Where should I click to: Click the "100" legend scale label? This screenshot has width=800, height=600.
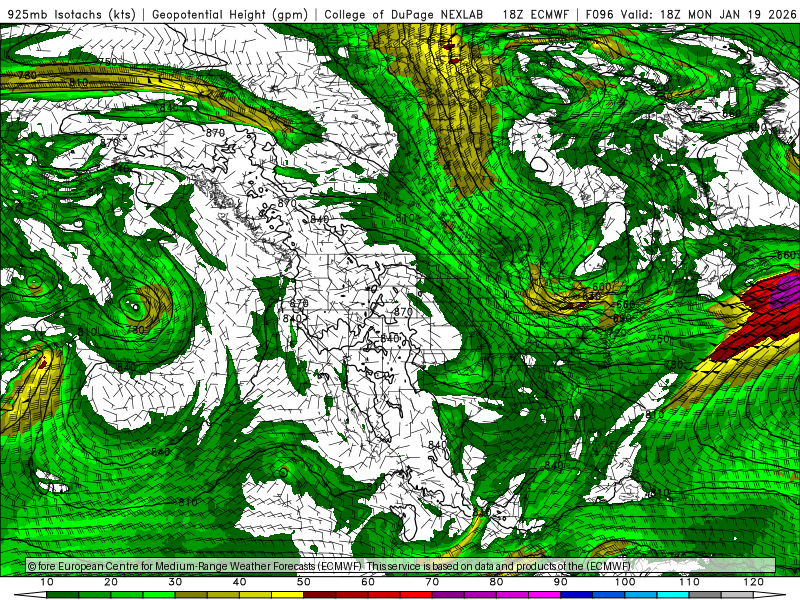pyautogui.click(x=625, y=582)
